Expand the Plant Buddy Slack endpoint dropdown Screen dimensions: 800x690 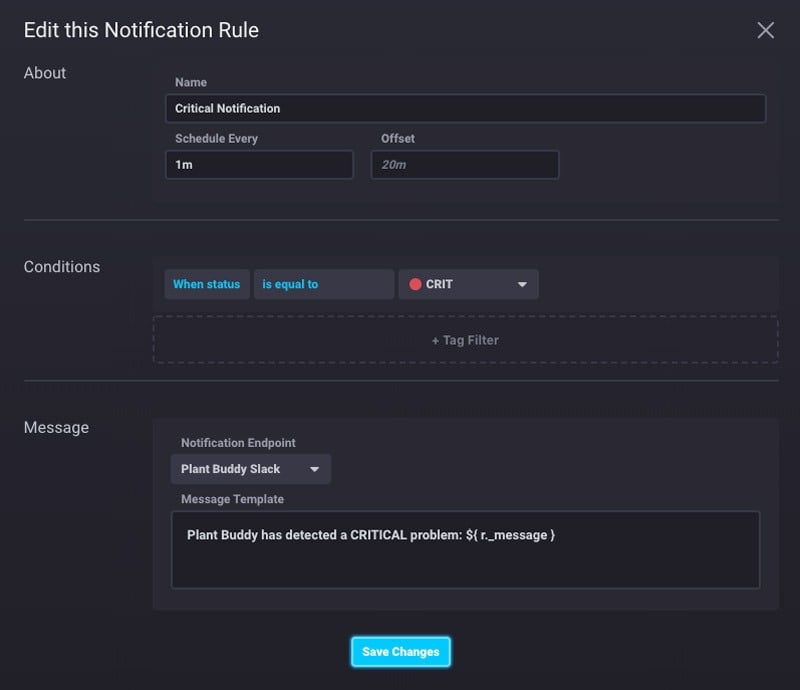(x=249, y=468)
